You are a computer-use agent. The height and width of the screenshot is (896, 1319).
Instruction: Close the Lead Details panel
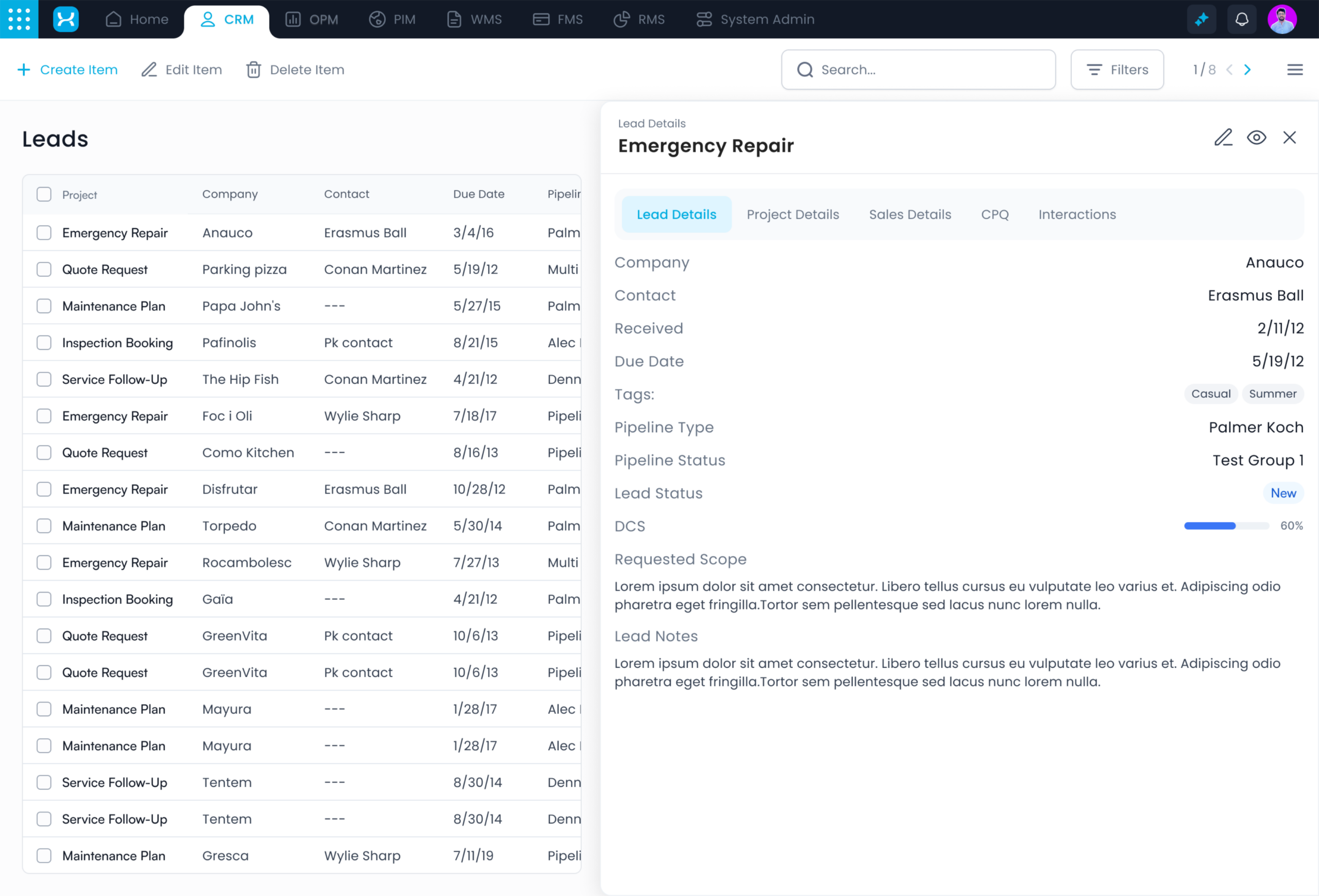pyautogui.click(x=1290, y=138)
